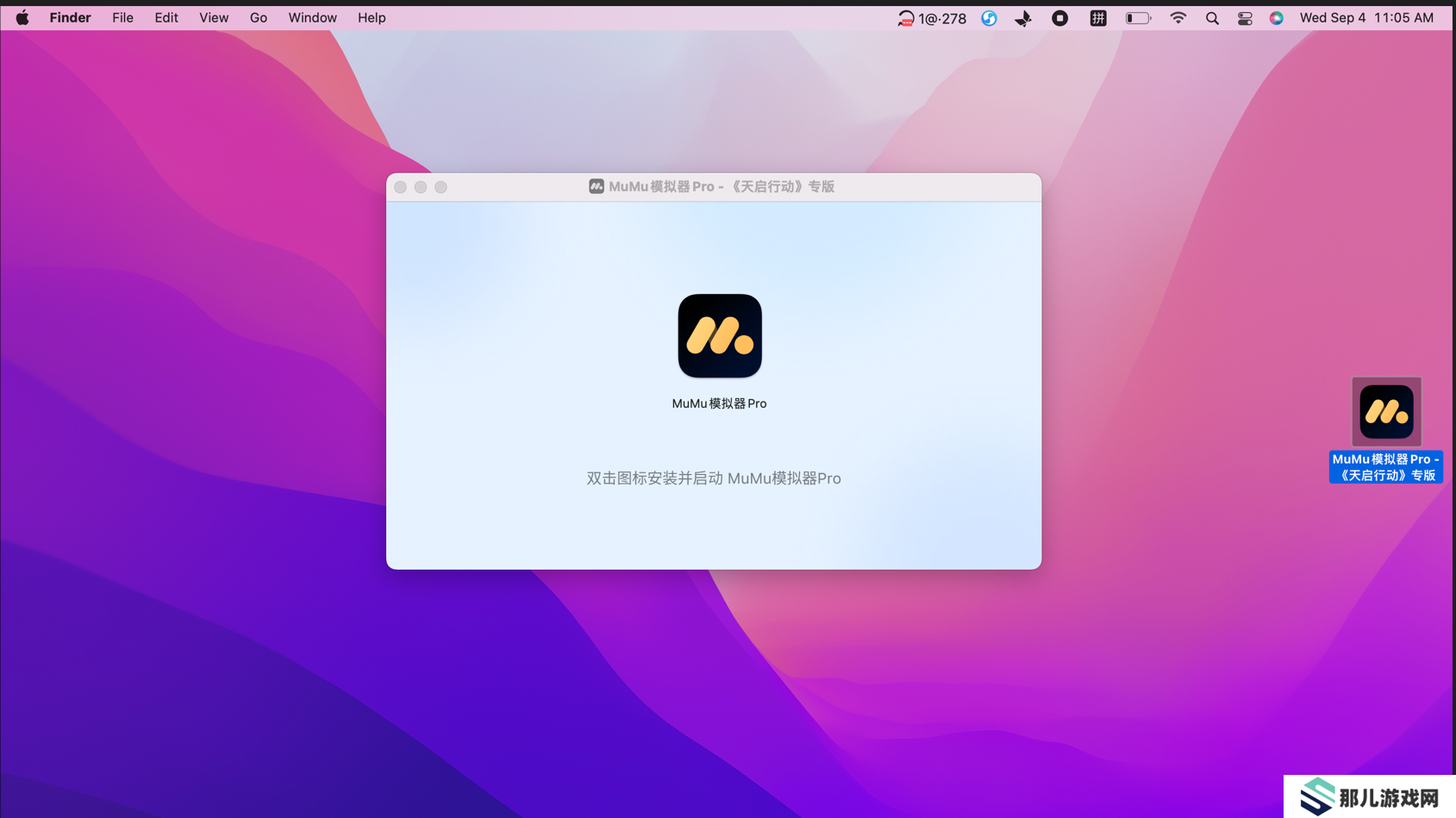Screen dimensions: 1456x818
Task: Click the window title MuMu模拟器Pro -《天启行动》专版
Action: [x=722, y=186]
